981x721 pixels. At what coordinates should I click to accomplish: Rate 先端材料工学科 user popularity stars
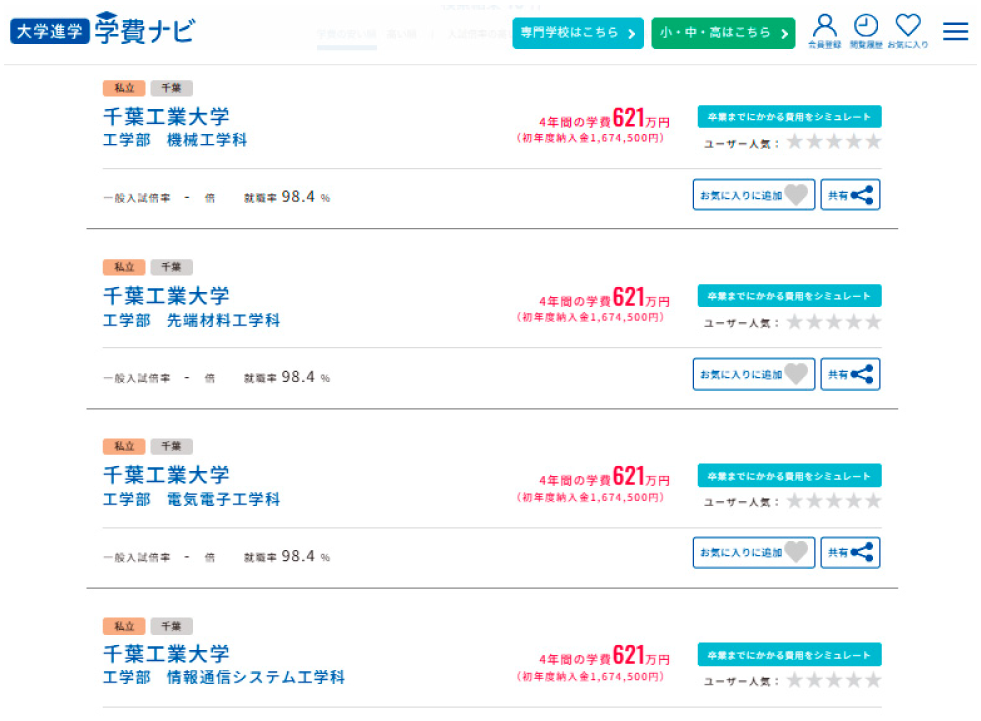pos(834,322)
